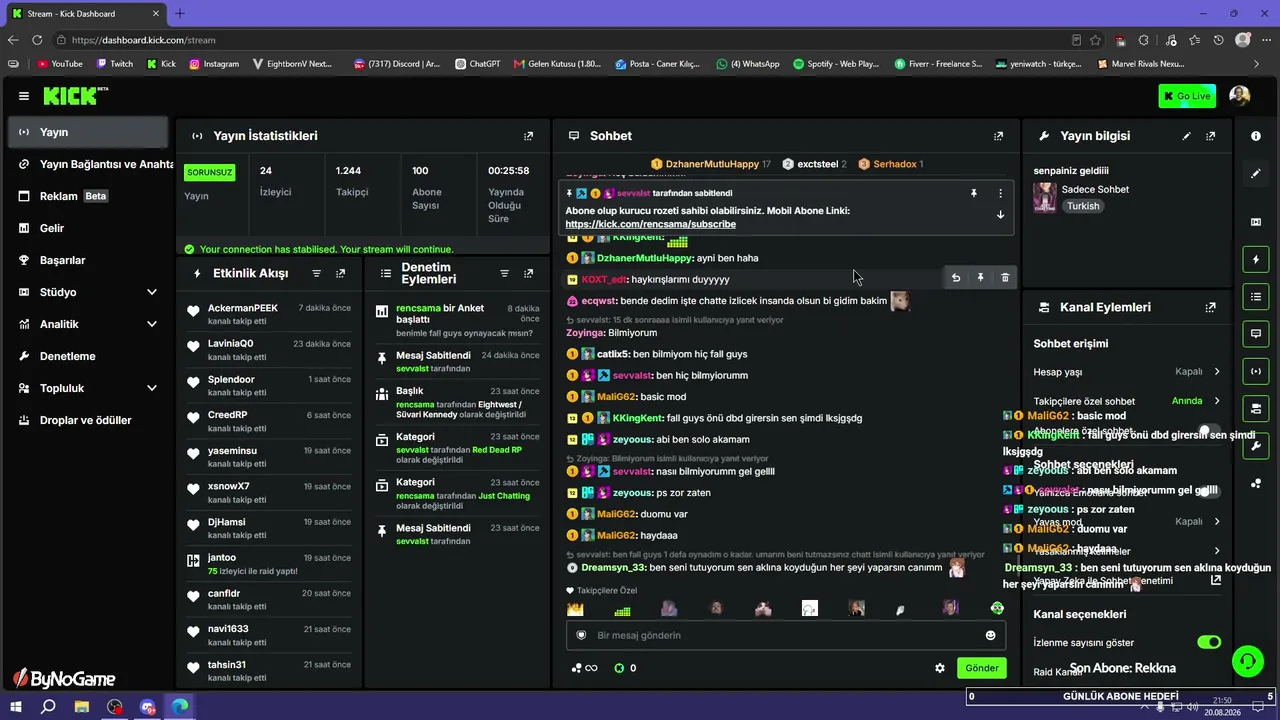Delete the KOXT_edt chat message

(1005, 278)
